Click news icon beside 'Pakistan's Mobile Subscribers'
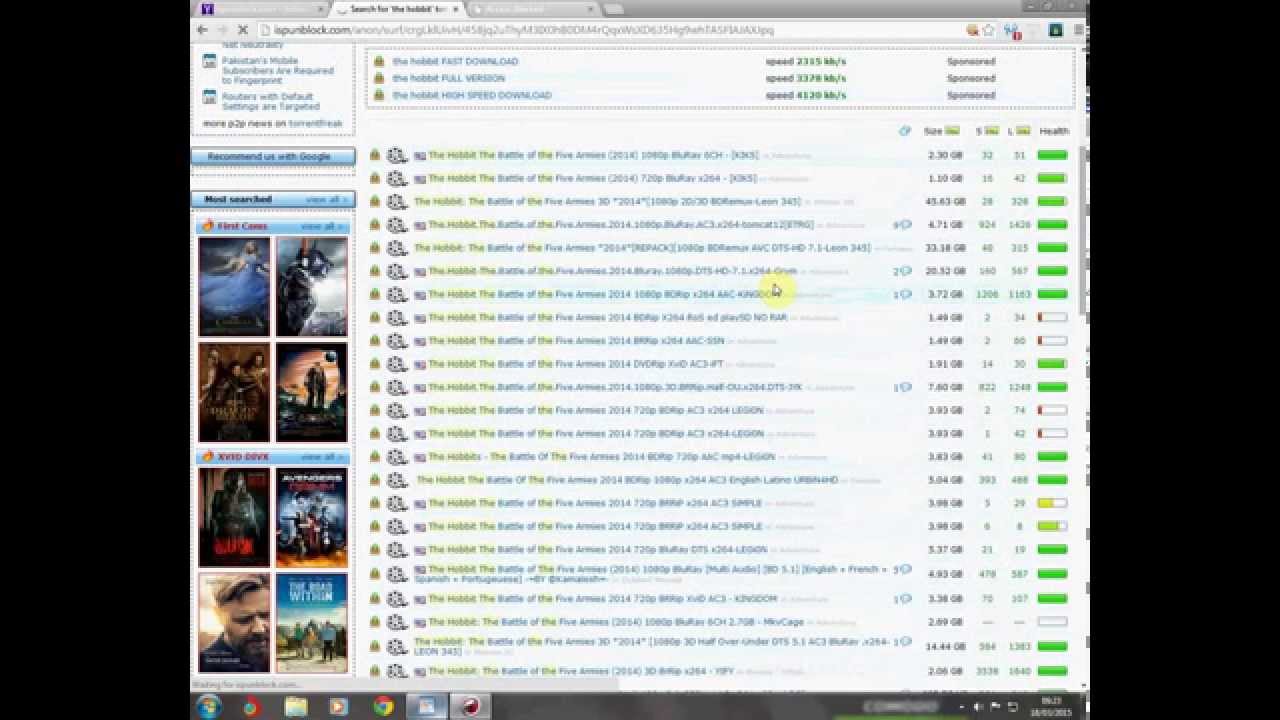The height and width of the screenshot is (720, 1280). [210, 61]
